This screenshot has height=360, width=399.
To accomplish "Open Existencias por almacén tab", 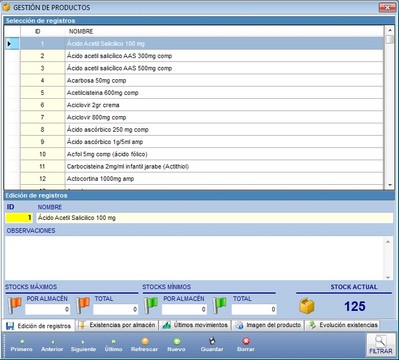I will tap(118, 325).
